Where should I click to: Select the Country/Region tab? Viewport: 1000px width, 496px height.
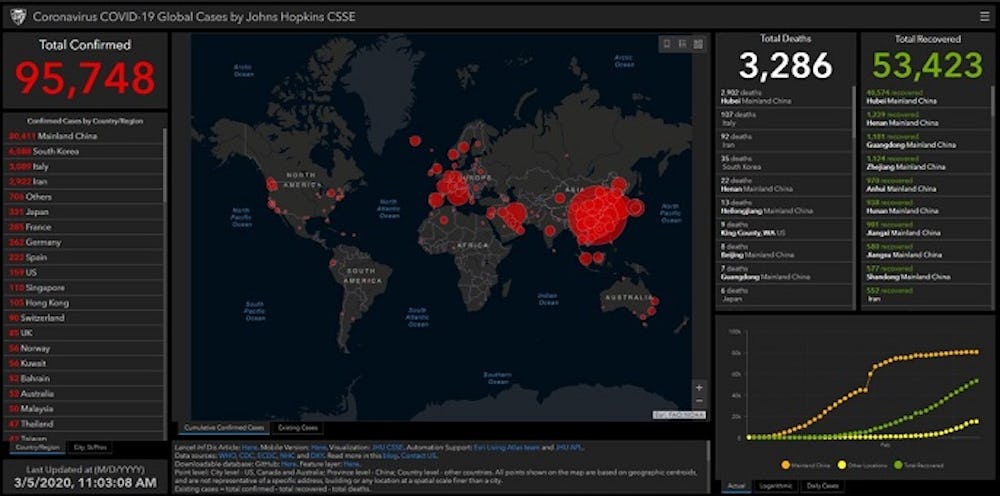tap(36, 448)
